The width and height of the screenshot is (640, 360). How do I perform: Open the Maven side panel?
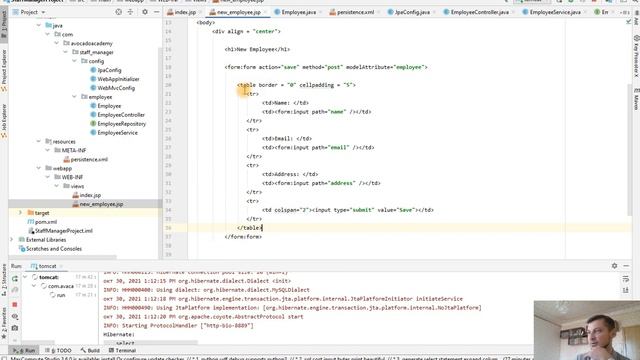pyautogui.click(x=636, y=98)
